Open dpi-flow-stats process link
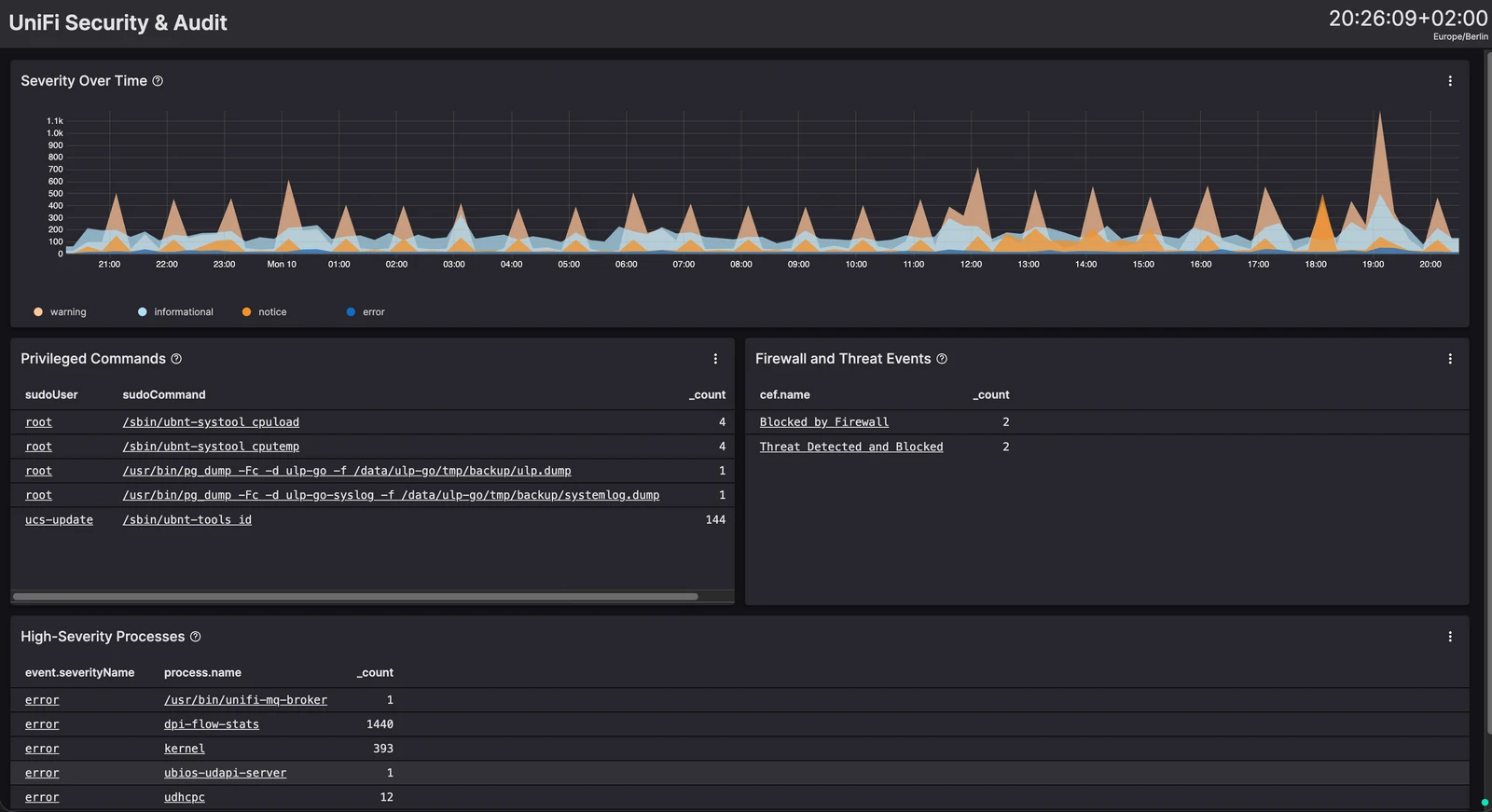This screenshot has width=1492, height=812. pyautogui.click(x=212, y=724)
